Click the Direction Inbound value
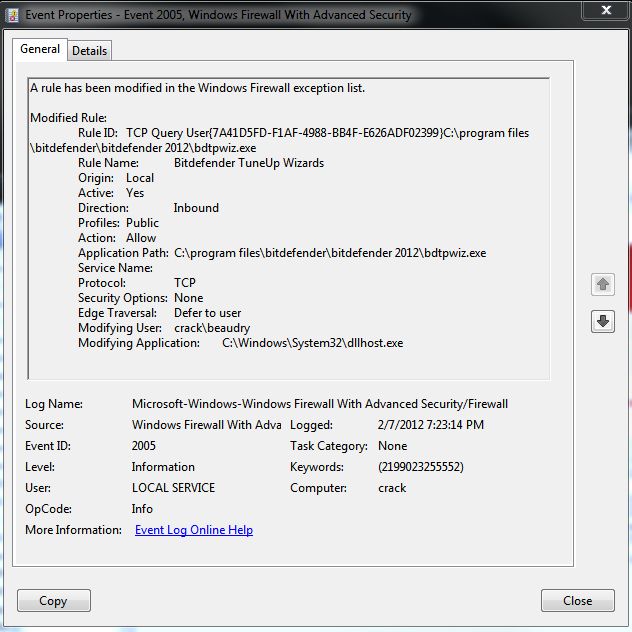 pos(196,208)
